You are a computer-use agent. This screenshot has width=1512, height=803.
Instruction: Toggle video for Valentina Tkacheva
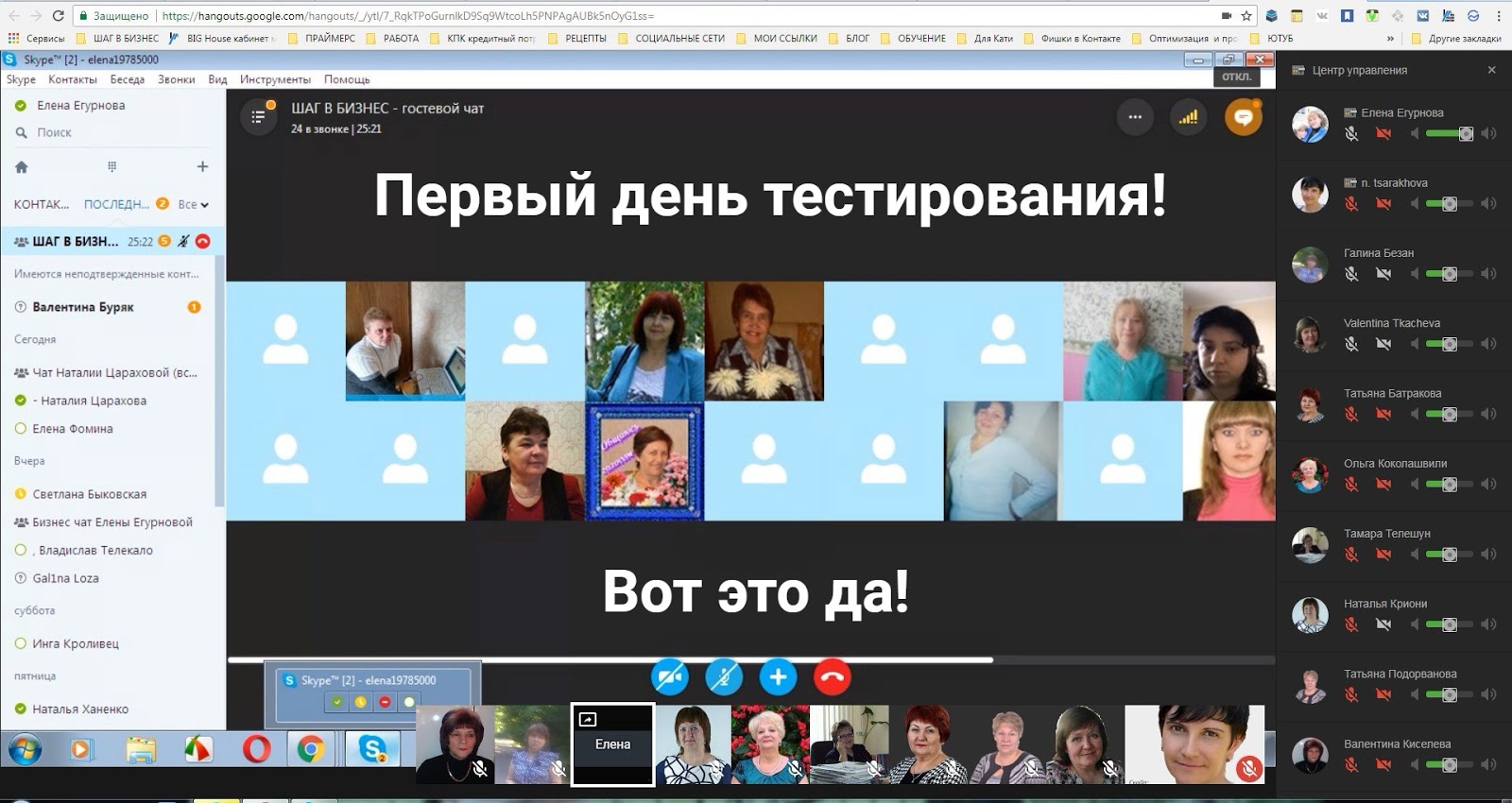coord(1383,344)
